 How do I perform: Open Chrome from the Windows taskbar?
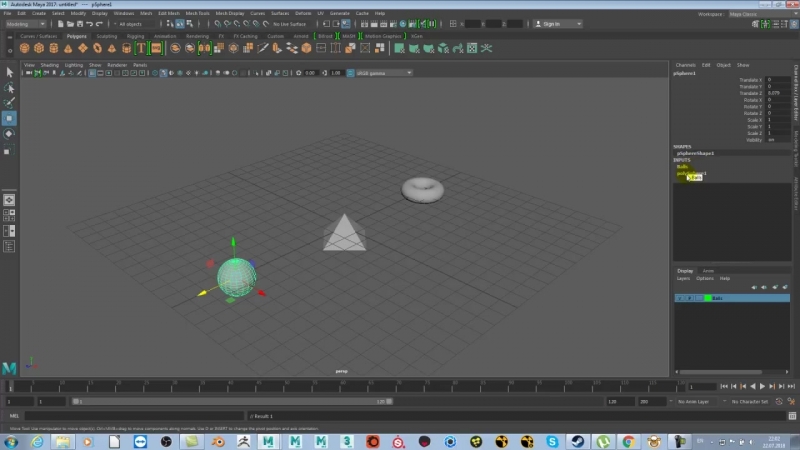627,441
